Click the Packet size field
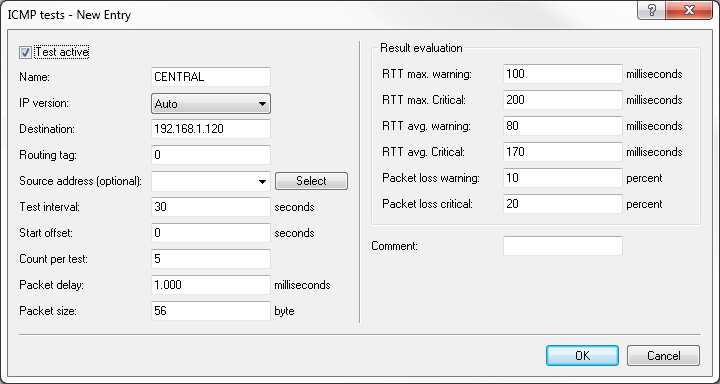720x384 pixels. point(211,311)
